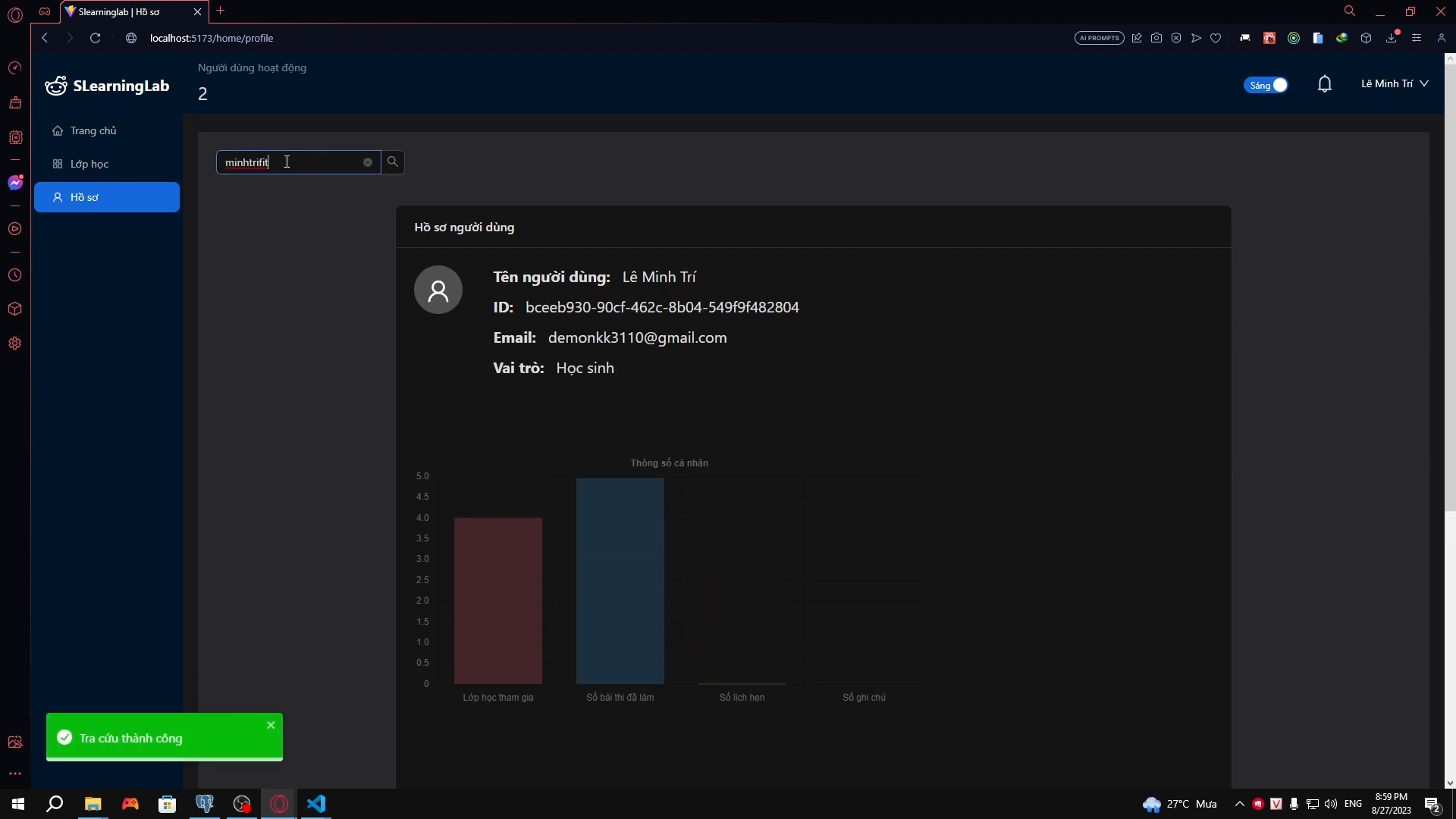The width and height of the screenshot is (1456, 819).
Task: Select the Hồ sơ menu item
Action: tap(106, 197)
